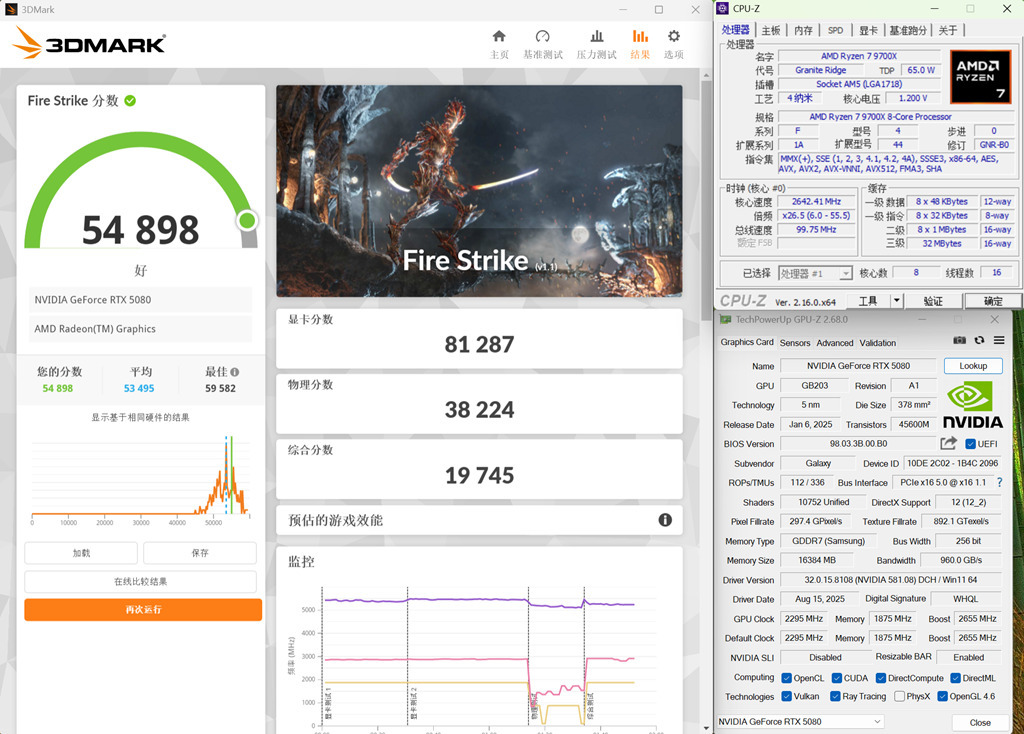Viewport: 1024px width, 734px height.
Task: Click the GPU-Z refresh icon
Action: 979,341
